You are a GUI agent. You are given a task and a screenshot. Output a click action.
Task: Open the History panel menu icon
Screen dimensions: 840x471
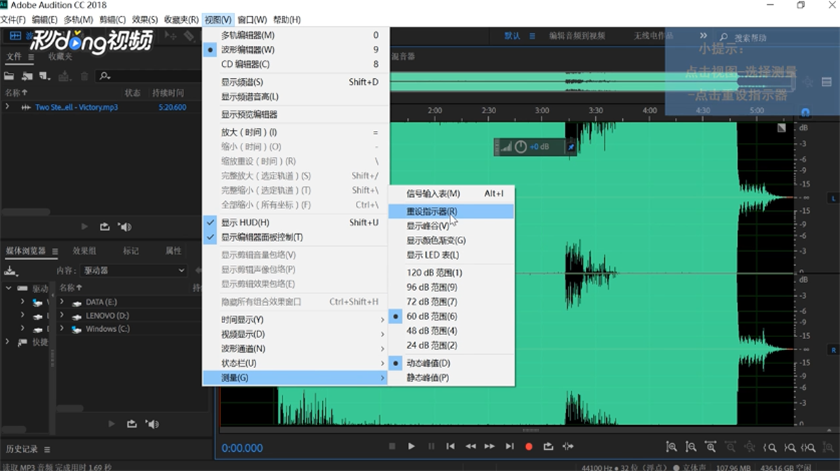[x=47, y=450]
